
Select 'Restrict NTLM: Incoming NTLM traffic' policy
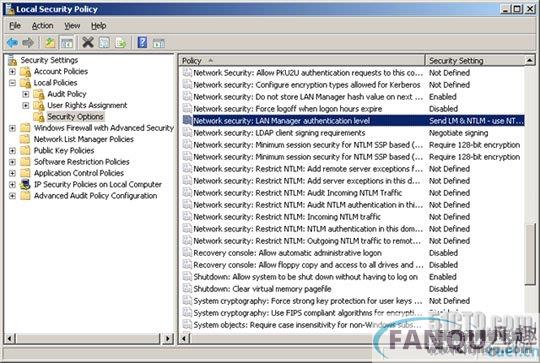[x=287, y=217]
